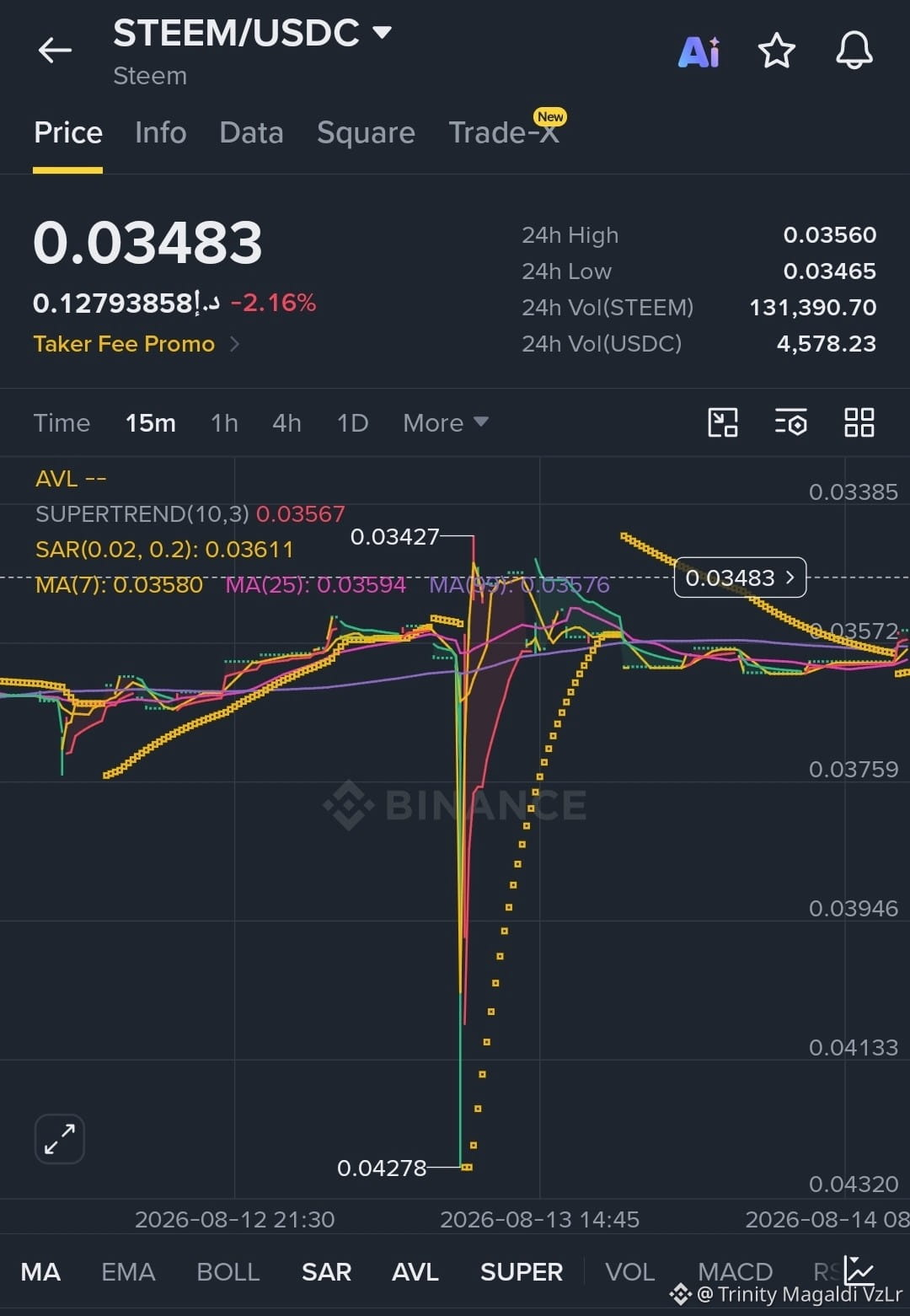Select the Time chart interval
This screenshot has width=910, height=1316.
[62, 422]
